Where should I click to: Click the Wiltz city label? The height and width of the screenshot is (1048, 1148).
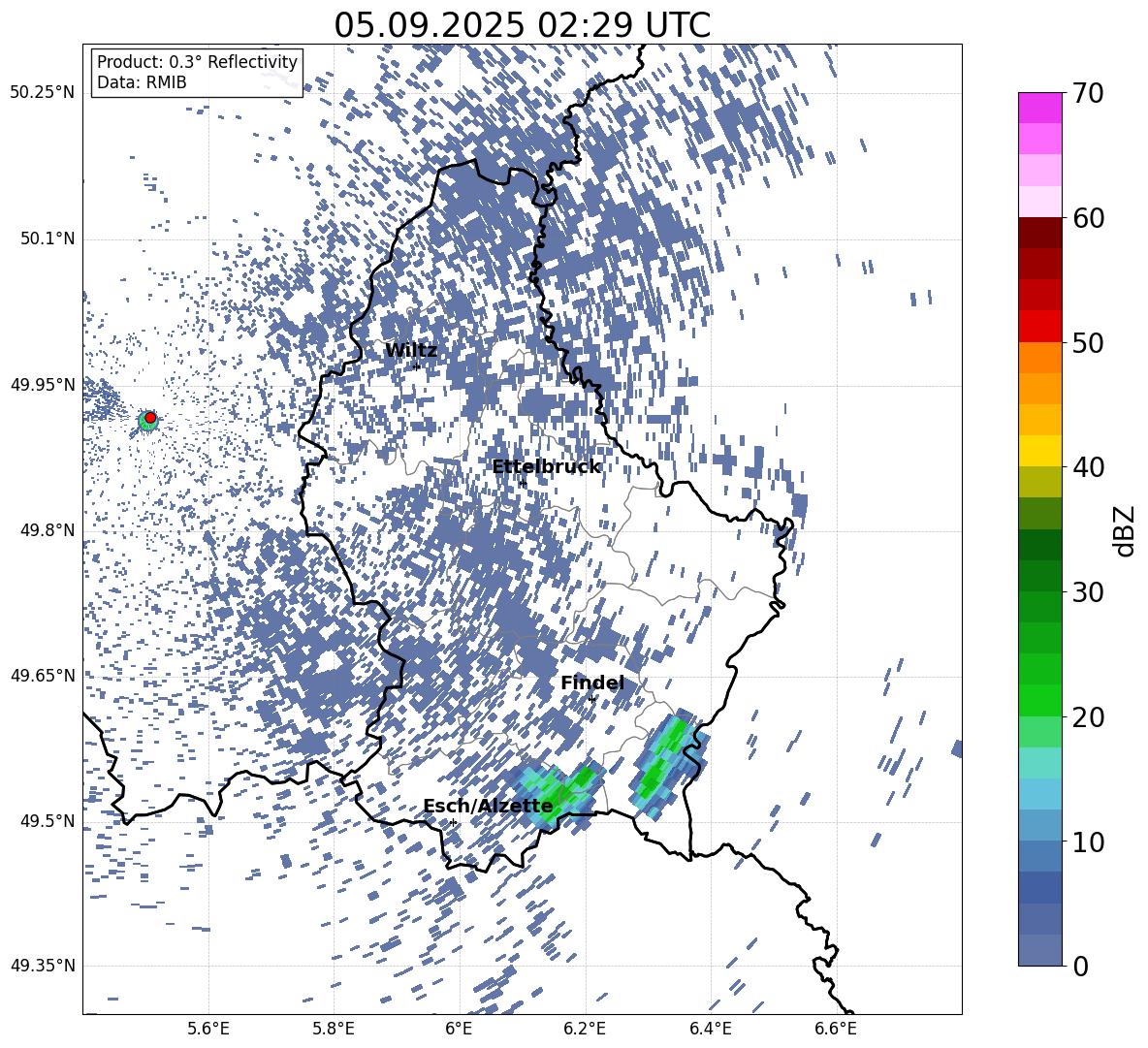pos(411,351)
